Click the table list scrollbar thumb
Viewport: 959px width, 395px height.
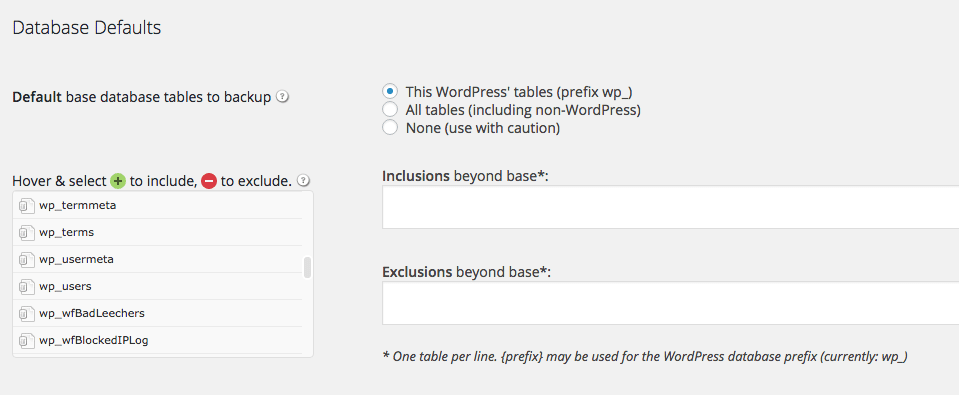pos(308,267)
